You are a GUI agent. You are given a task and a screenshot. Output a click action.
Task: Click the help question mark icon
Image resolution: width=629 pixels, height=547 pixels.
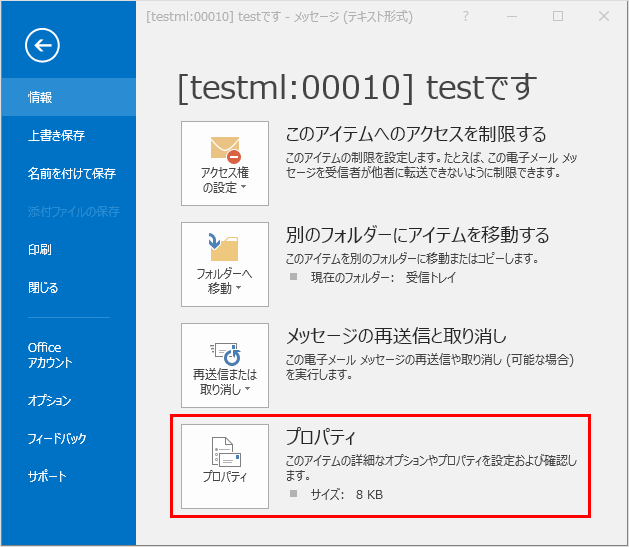coord(465,16)
